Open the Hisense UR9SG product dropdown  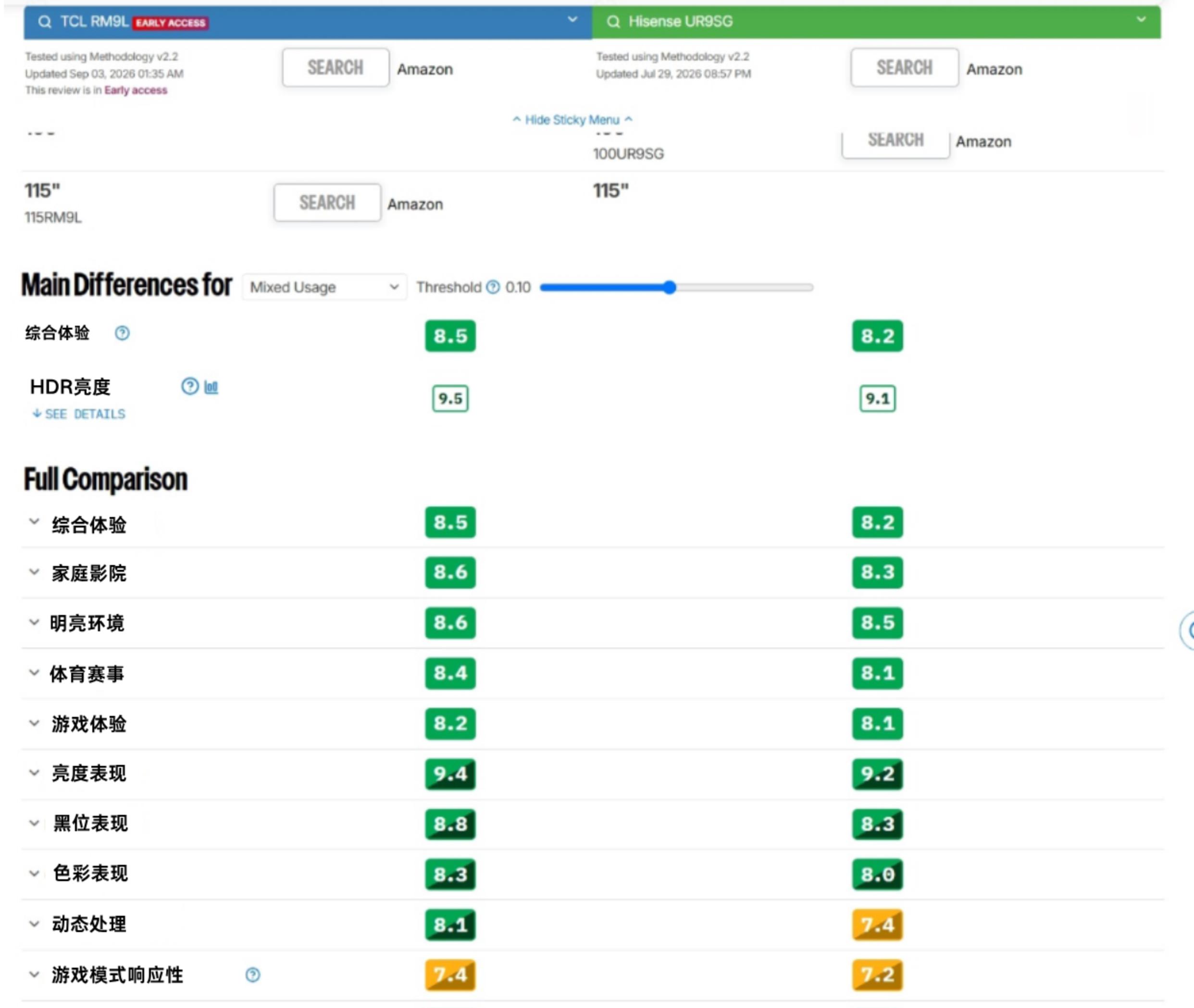pos(1141,20)
